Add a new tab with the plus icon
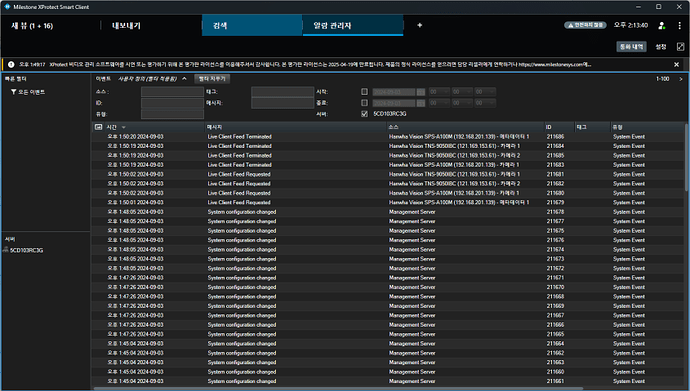Viewport: 690px width, 391px height. click(419, 26)
